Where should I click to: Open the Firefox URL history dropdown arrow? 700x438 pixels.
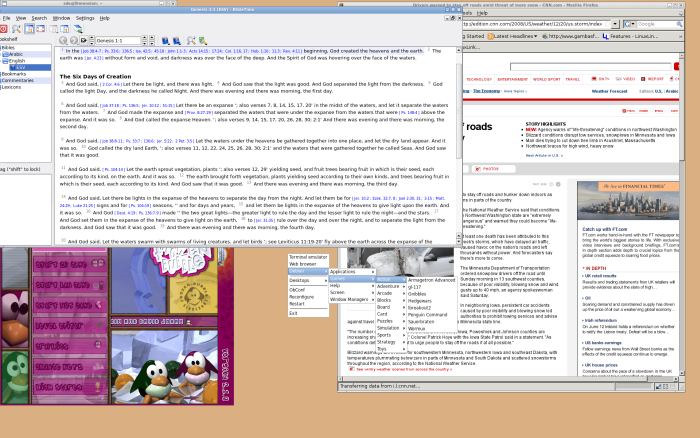615,24
